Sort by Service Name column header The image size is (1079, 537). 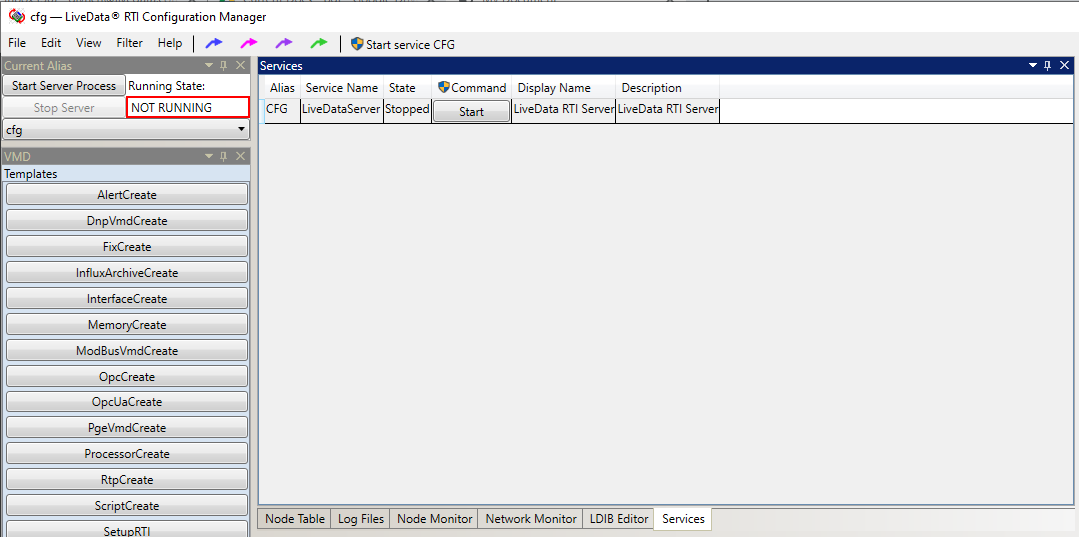(x=341, y=88)
